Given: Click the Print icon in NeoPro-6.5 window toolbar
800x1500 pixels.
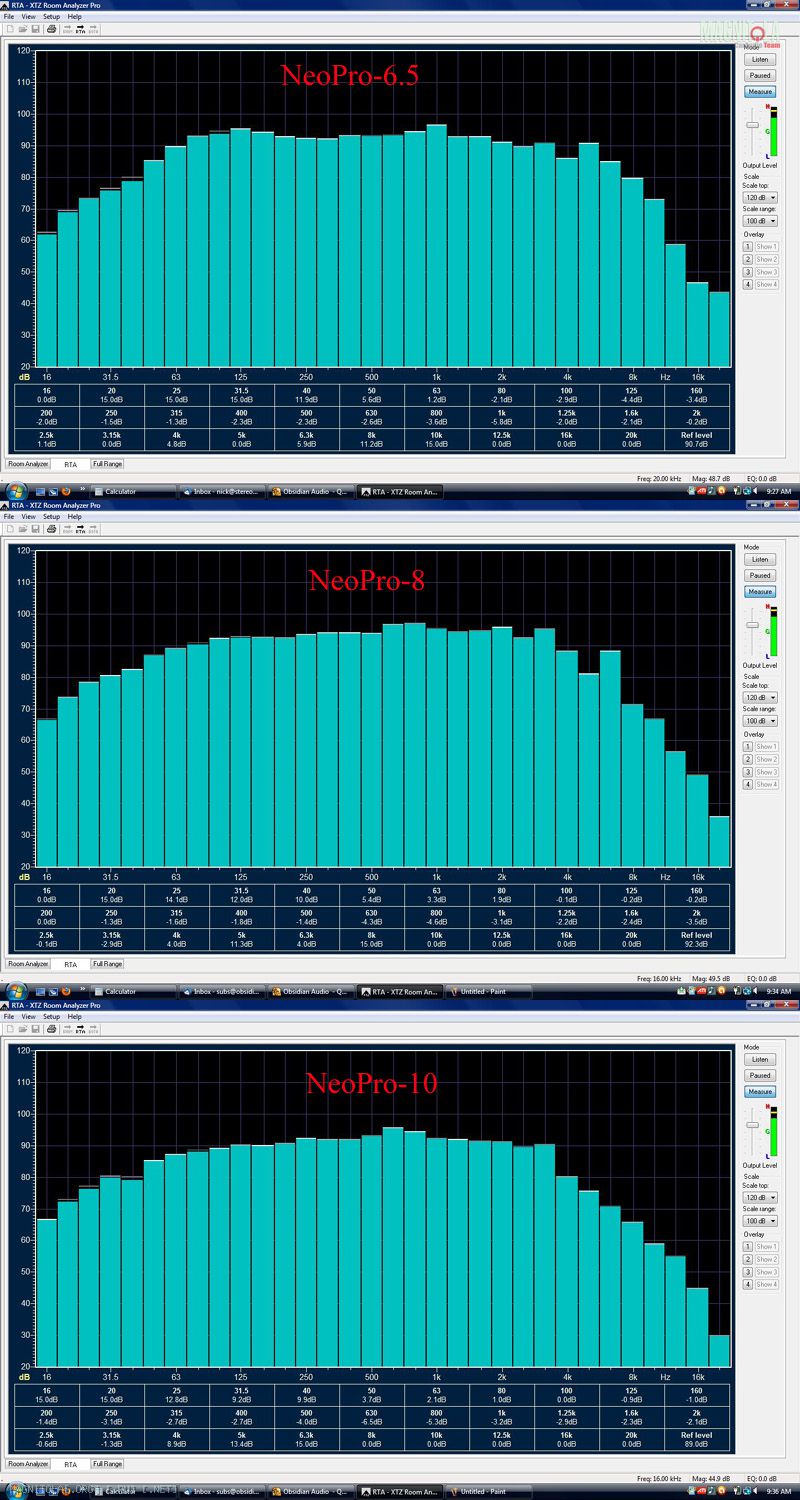Looking at the screenshot, I should coord(51,29).
